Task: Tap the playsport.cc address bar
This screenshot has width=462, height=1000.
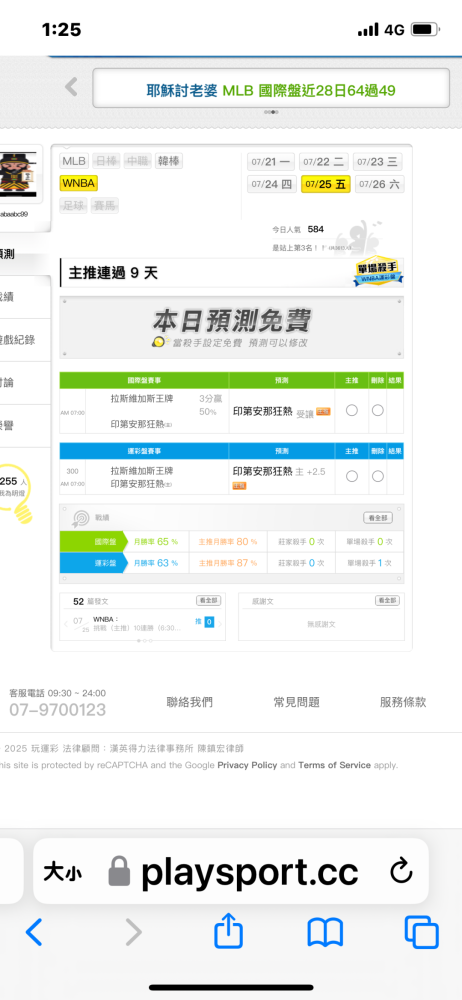Action: 230,871
